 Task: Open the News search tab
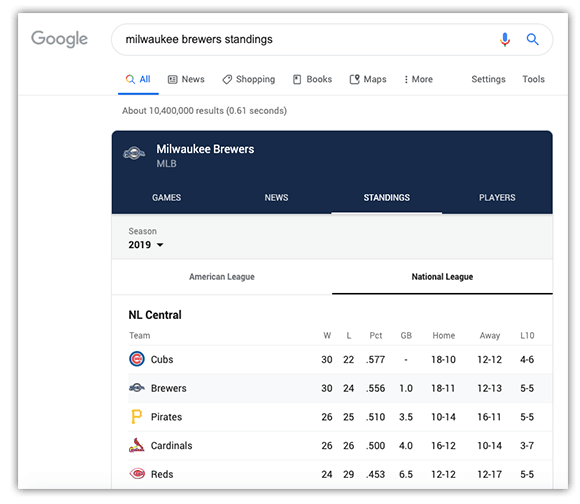click(x=186, y=79)
